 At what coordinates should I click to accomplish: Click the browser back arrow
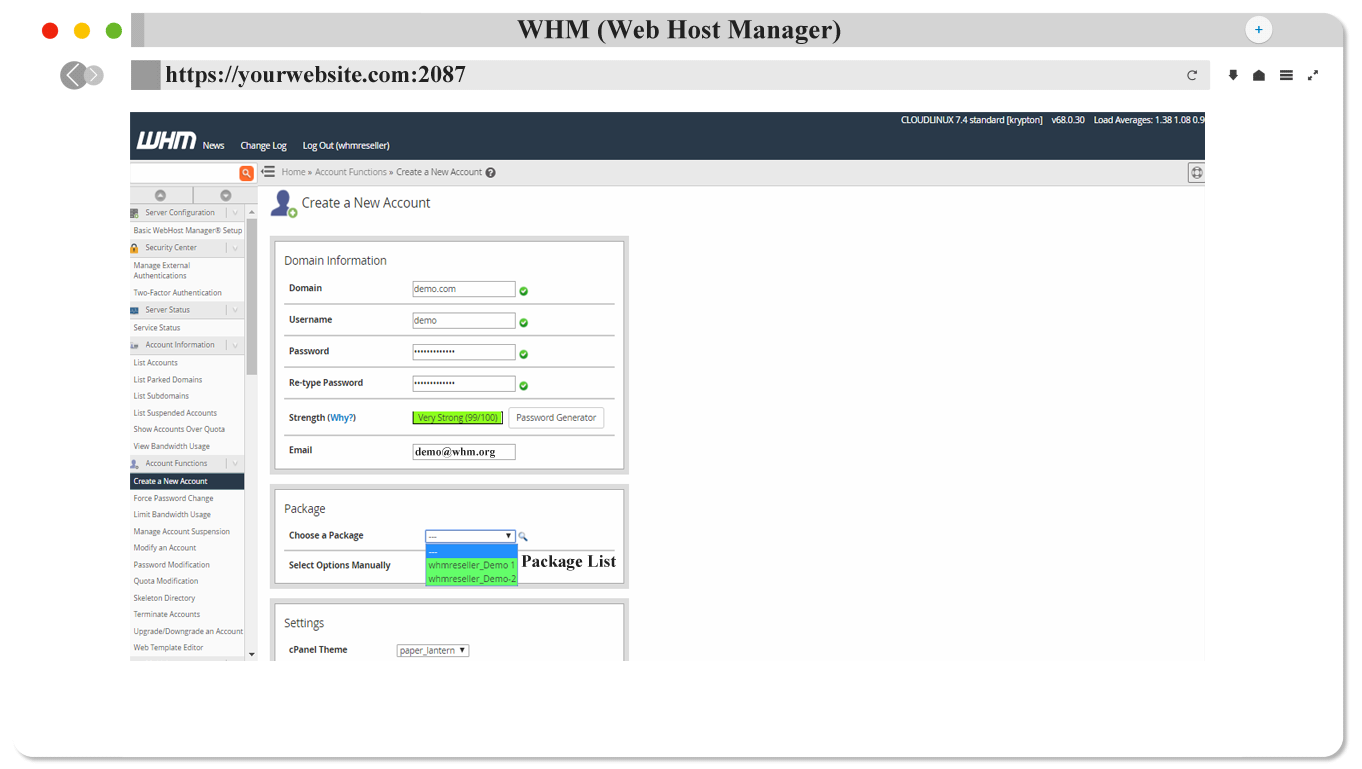pos(73,75)
